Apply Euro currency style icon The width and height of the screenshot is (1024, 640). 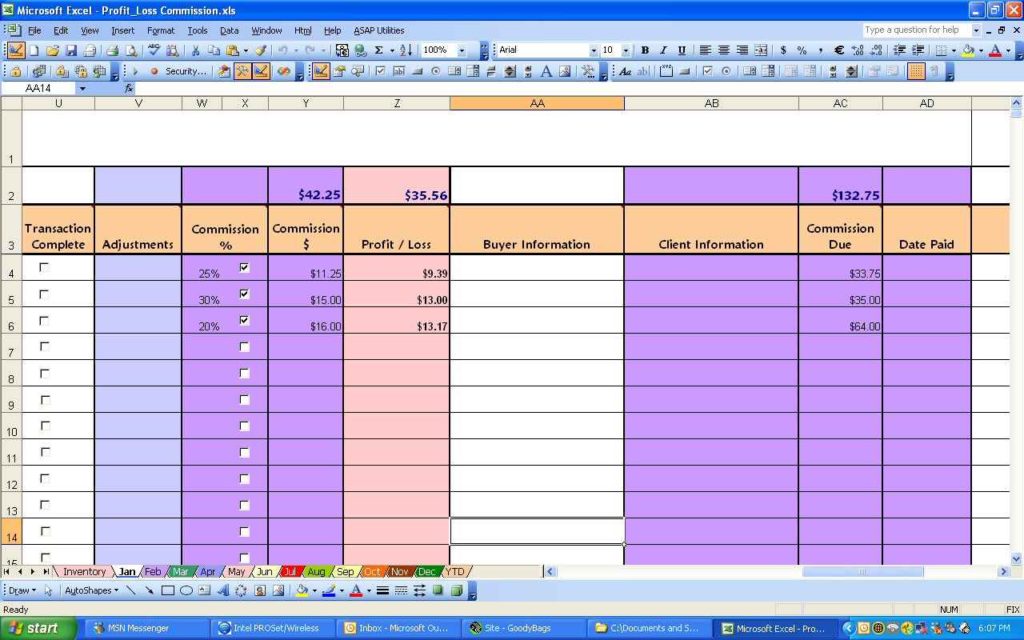(839, 50)
